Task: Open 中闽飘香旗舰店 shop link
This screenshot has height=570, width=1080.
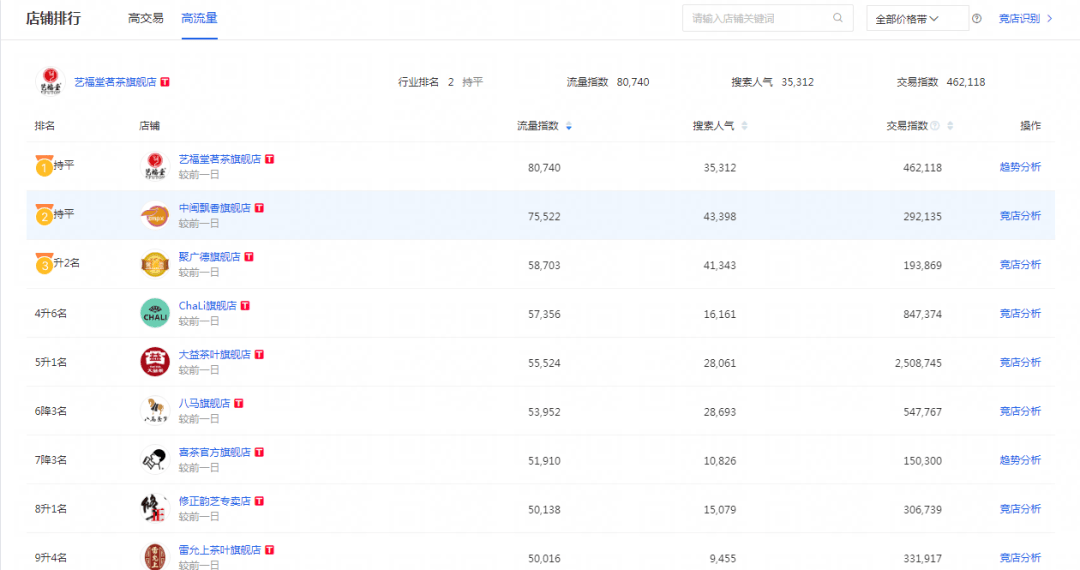Action: coord(215,208)
